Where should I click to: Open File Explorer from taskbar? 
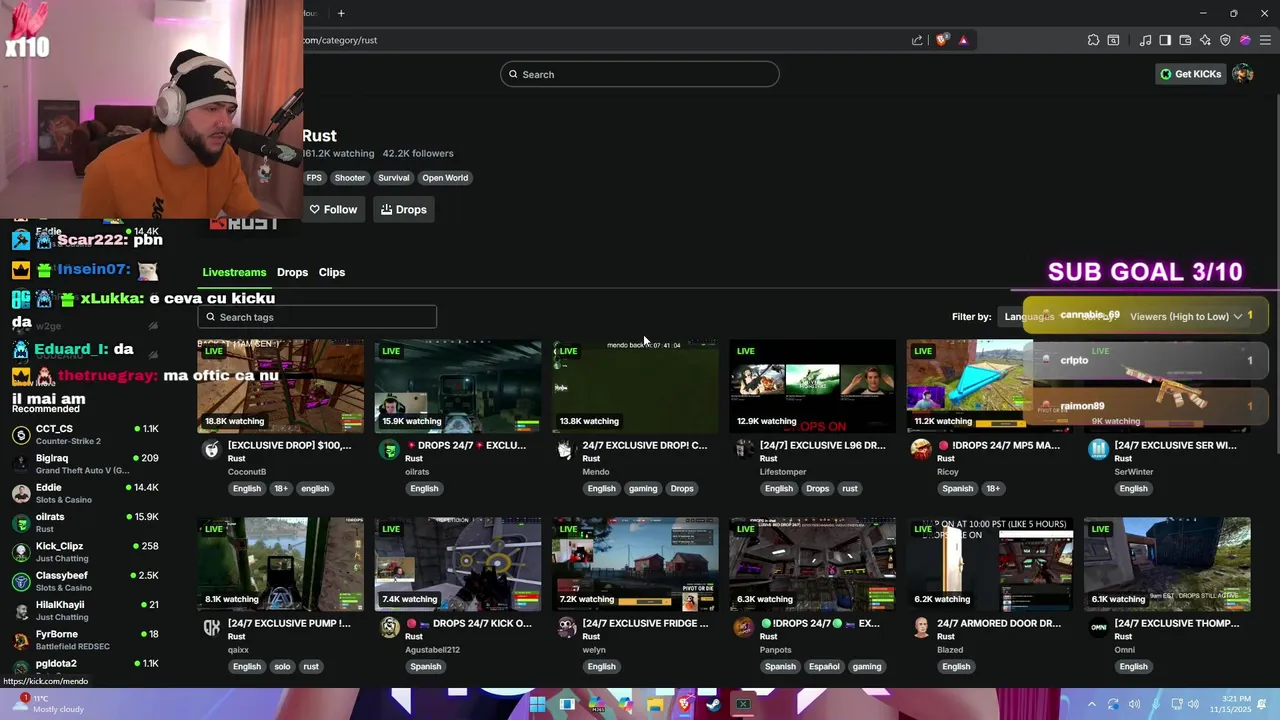point(654,704)
